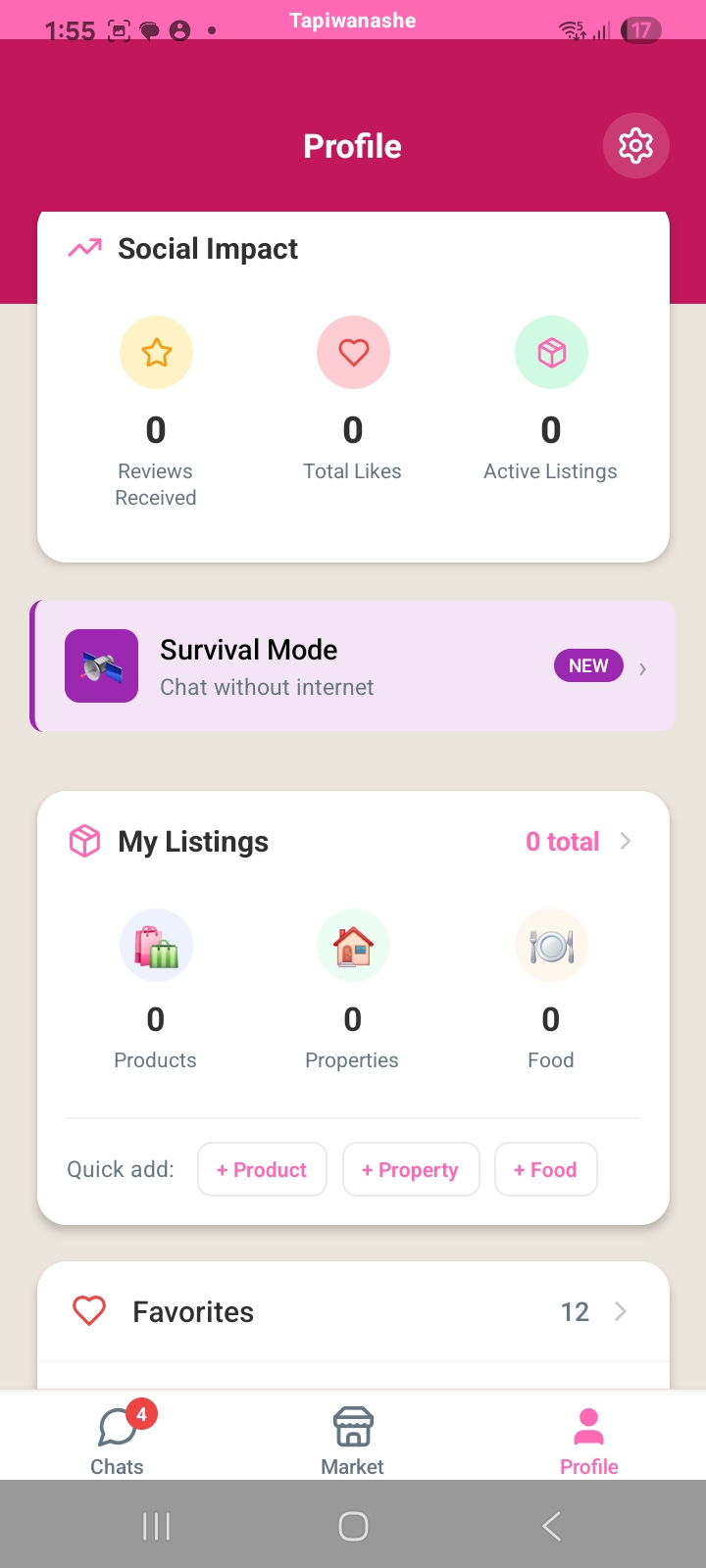
Task: Quick add a new Property
Action: tap(411, 1169)
